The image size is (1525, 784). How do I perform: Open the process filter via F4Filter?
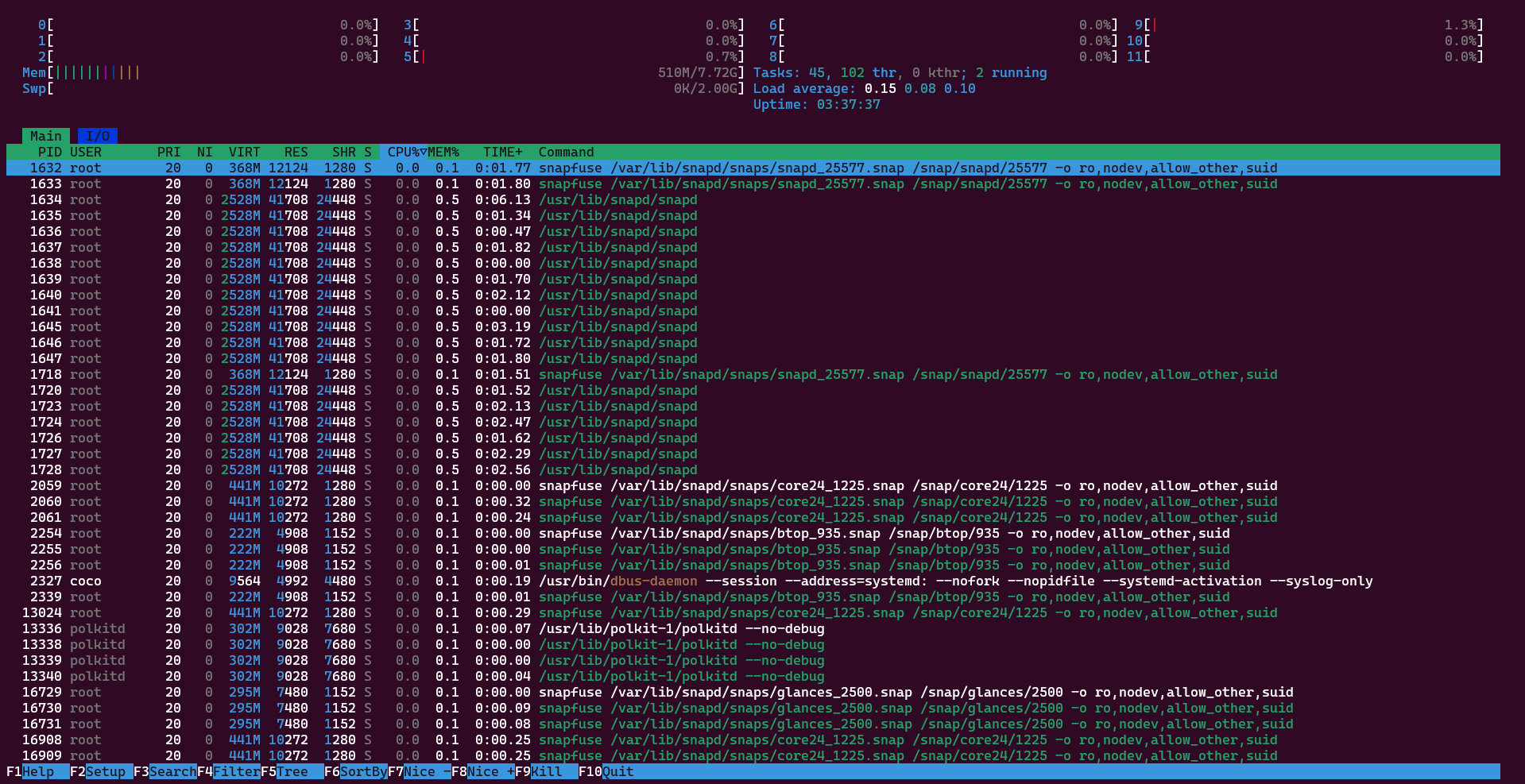click(229, 771)
